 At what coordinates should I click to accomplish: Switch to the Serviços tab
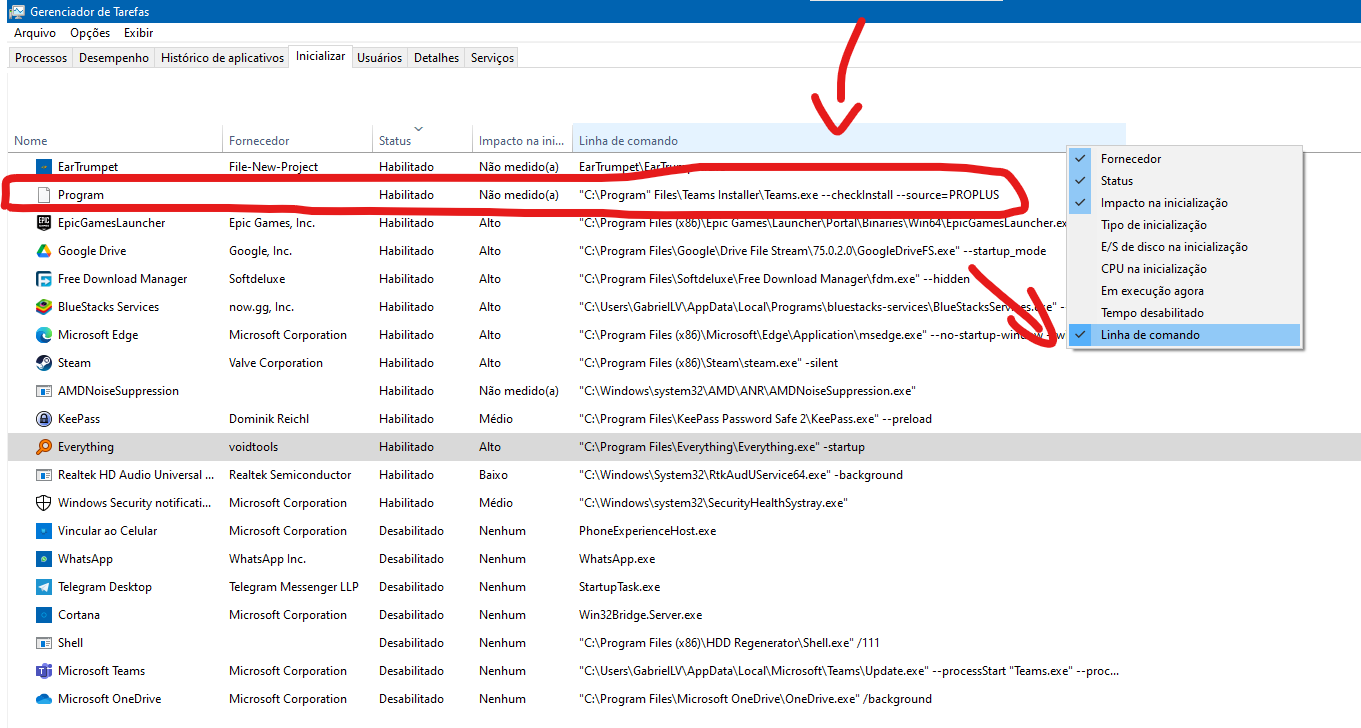coord(492,58)
